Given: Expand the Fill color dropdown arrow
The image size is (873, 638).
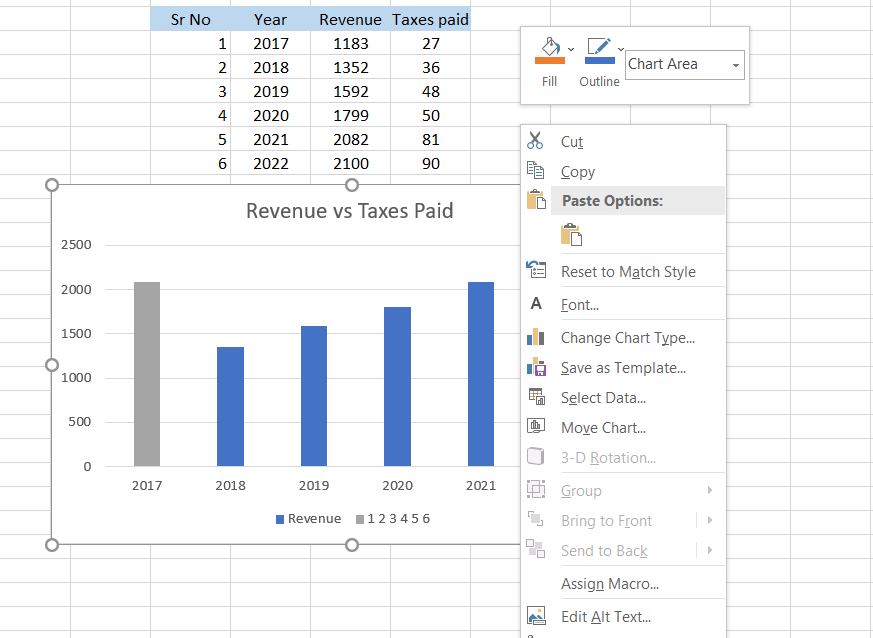Looking at the screenshot, I should click(x=571, y=49).
